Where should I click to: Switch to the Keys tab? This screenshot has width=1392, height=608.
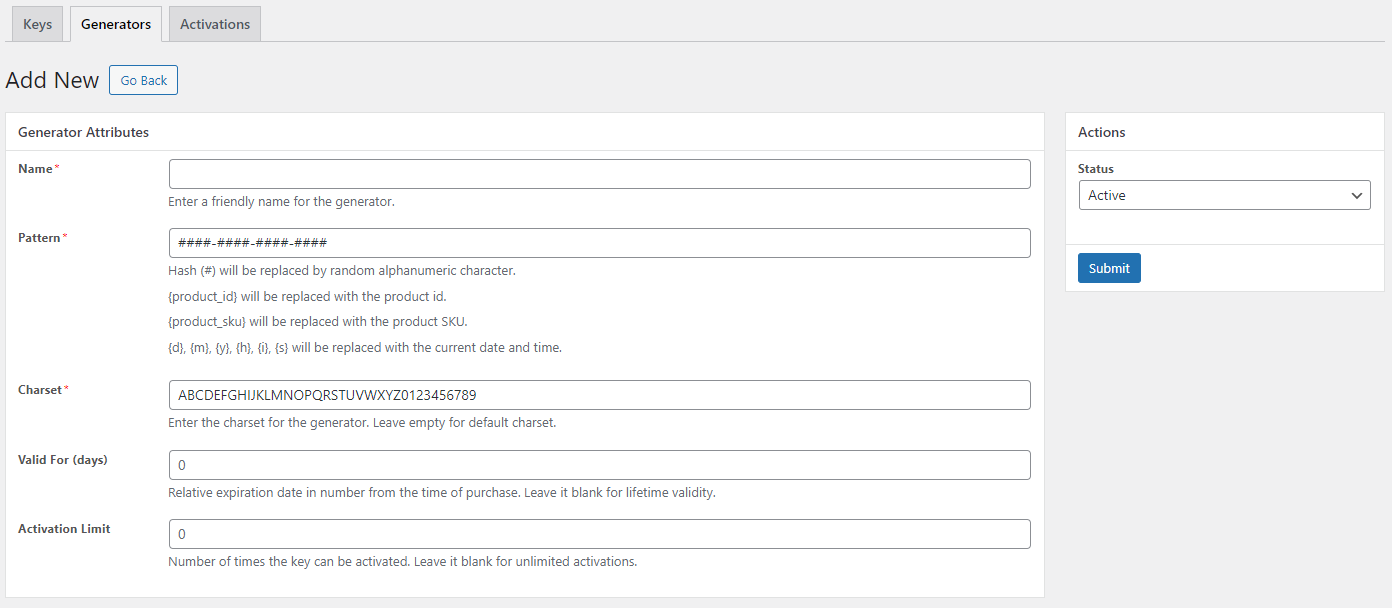click(37, 24)
